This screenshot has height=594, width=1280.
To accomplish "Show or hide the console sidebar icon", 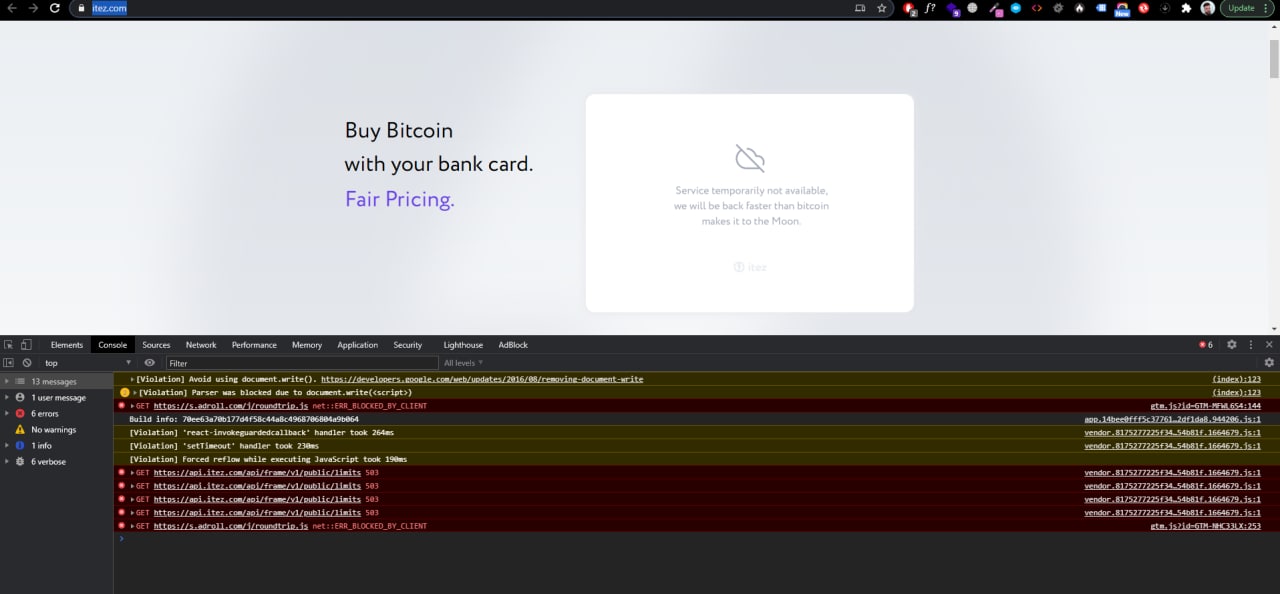I will [9, 363].
